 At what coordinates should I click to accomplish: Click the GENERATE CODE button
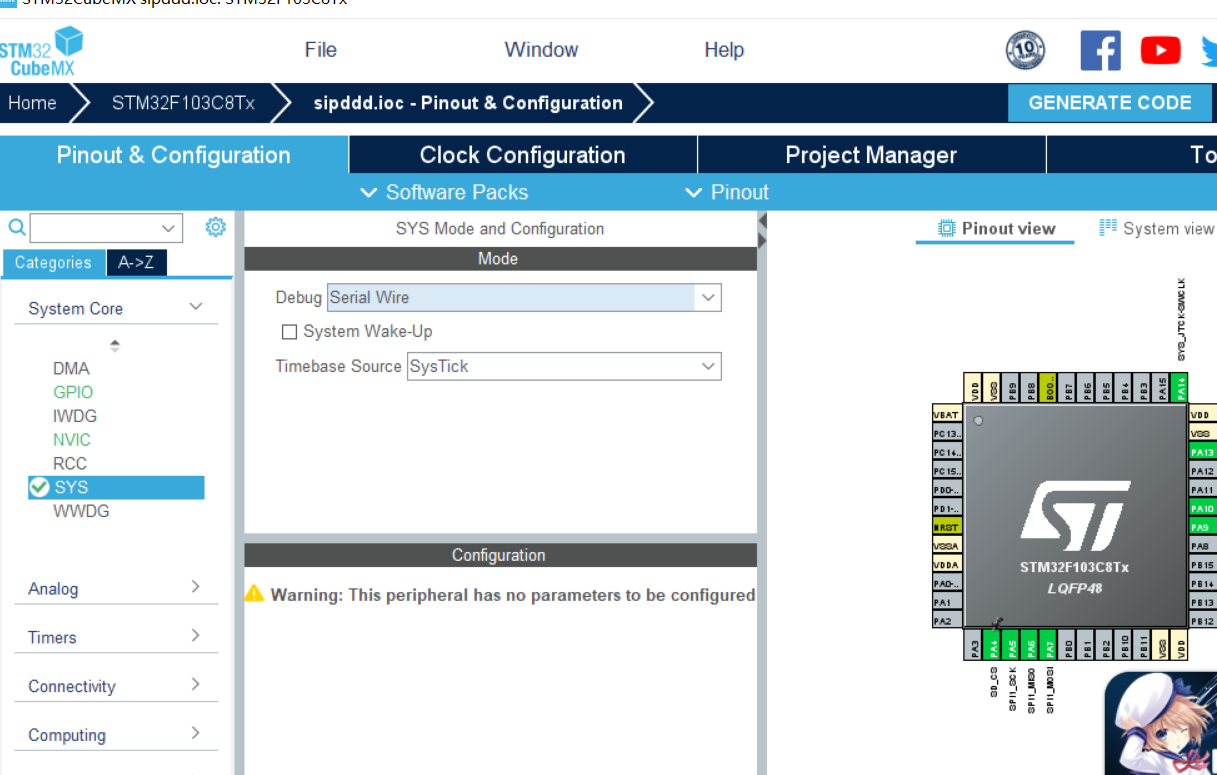1110,103
